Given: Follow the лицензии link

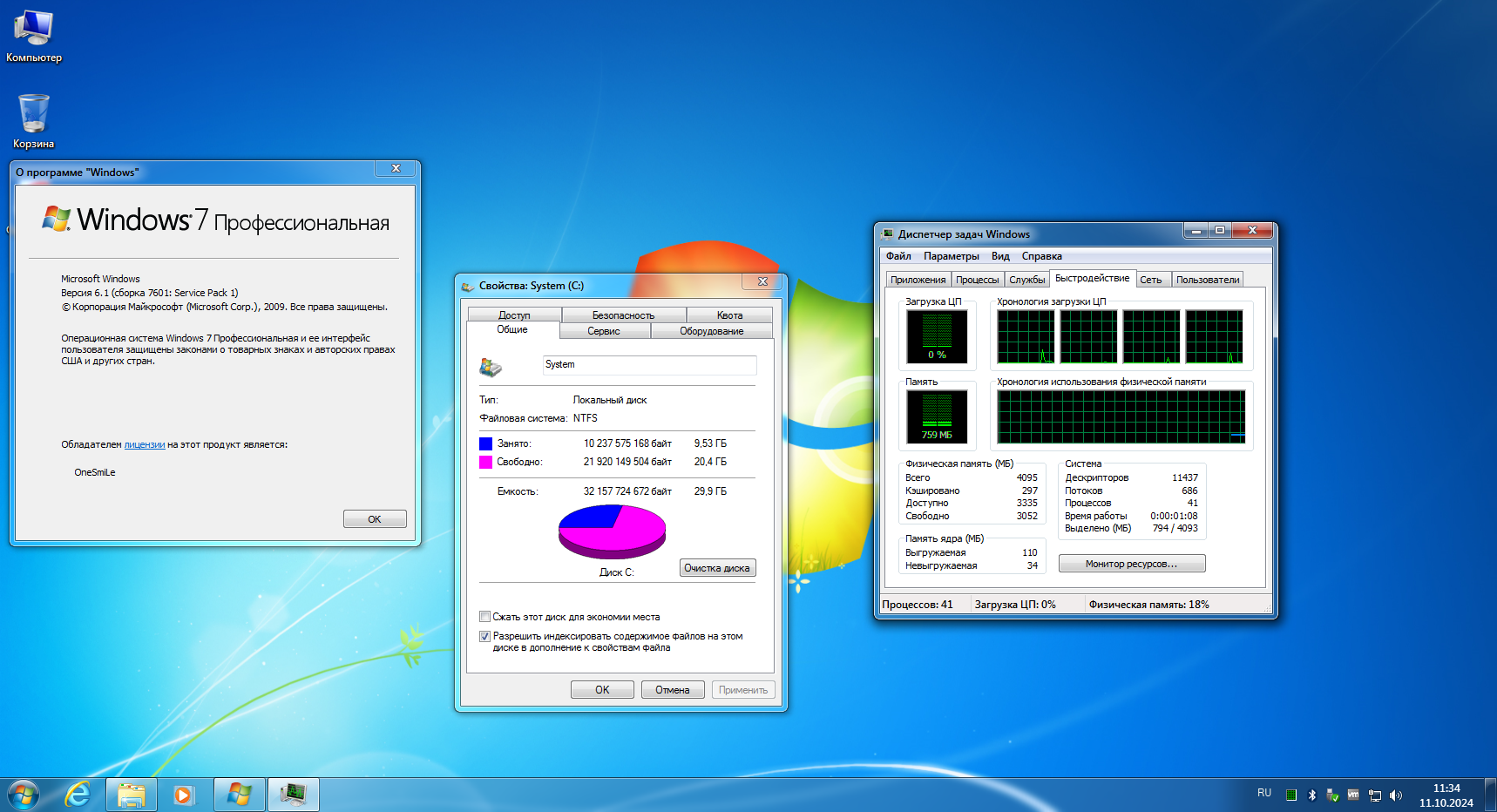Looking at the screenshot, I should (145, 444).
